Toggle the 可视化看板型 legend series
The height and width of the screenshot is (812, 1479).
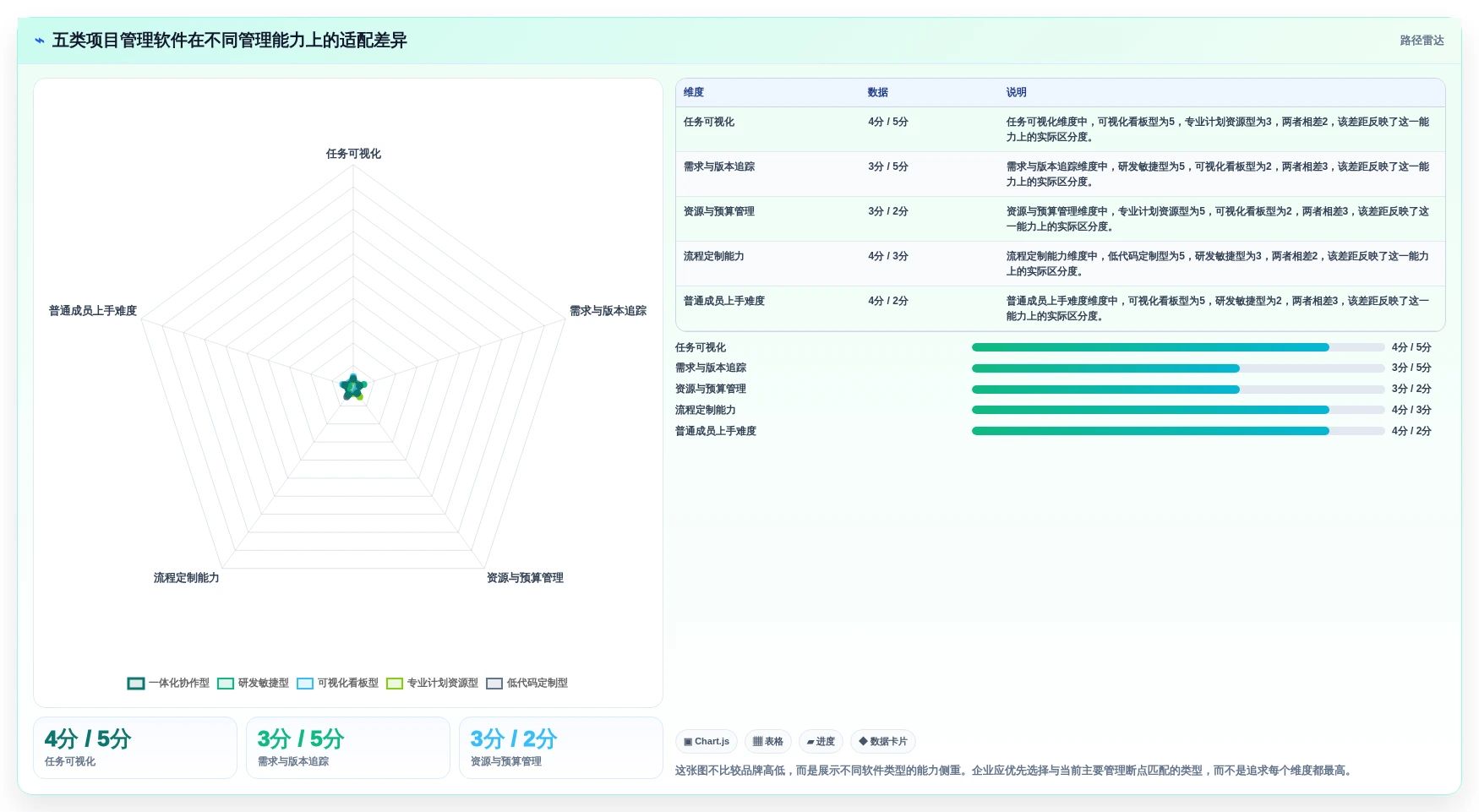[x=337, y=683]
